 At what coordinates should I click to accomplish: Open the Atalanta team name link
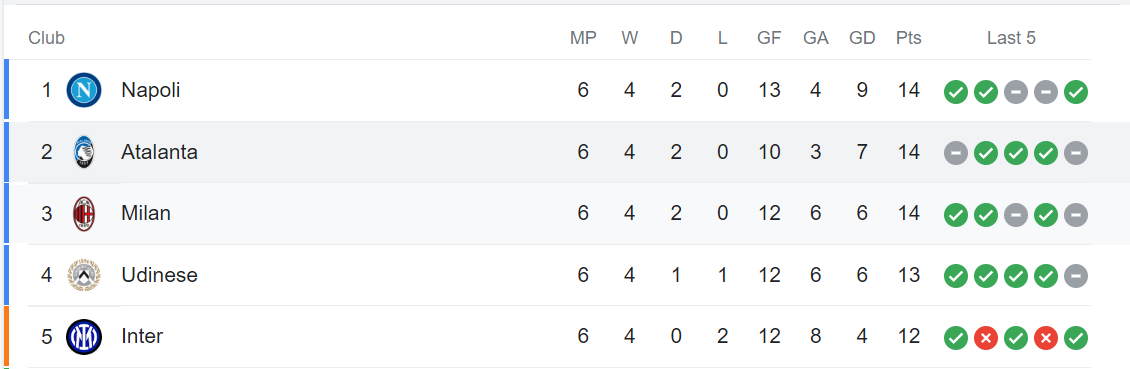(159, 152)
